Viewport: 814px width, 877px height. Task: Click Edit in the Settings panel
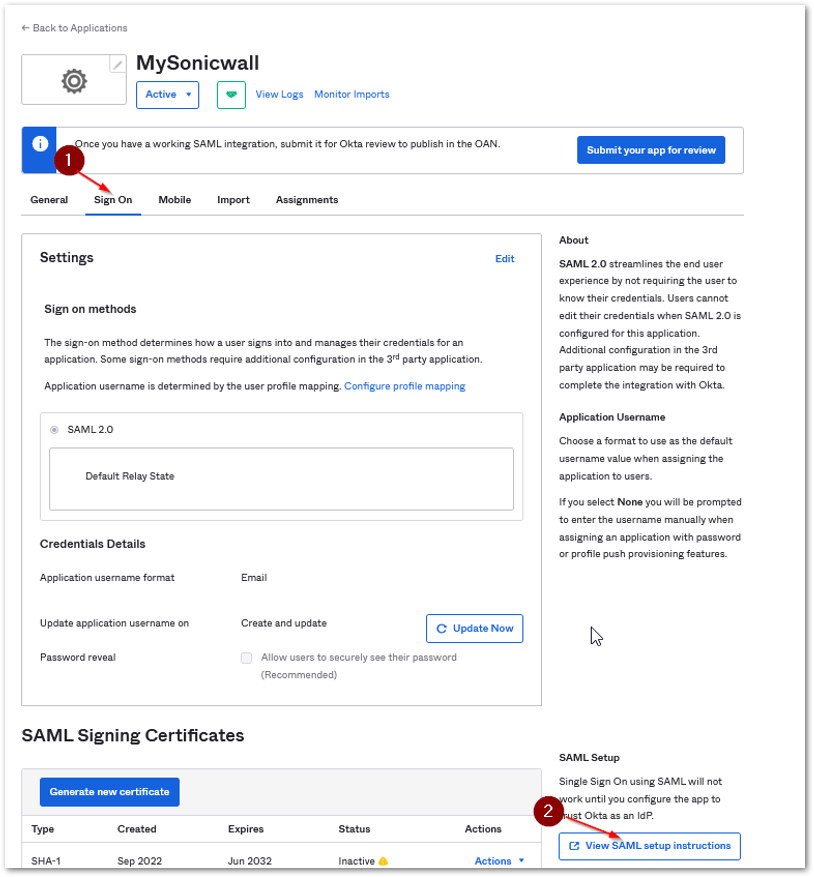504,259
